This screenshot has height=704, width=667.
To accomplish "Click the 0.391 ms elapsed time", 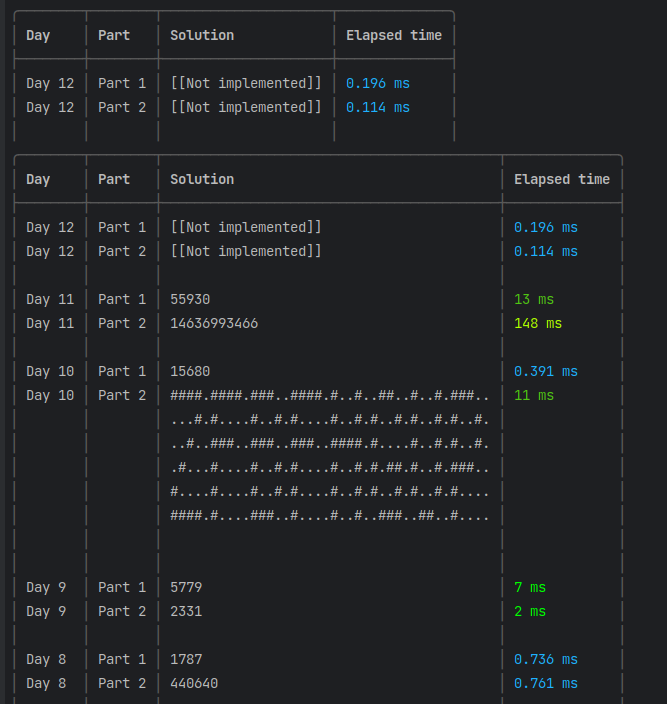I will 546,372.
